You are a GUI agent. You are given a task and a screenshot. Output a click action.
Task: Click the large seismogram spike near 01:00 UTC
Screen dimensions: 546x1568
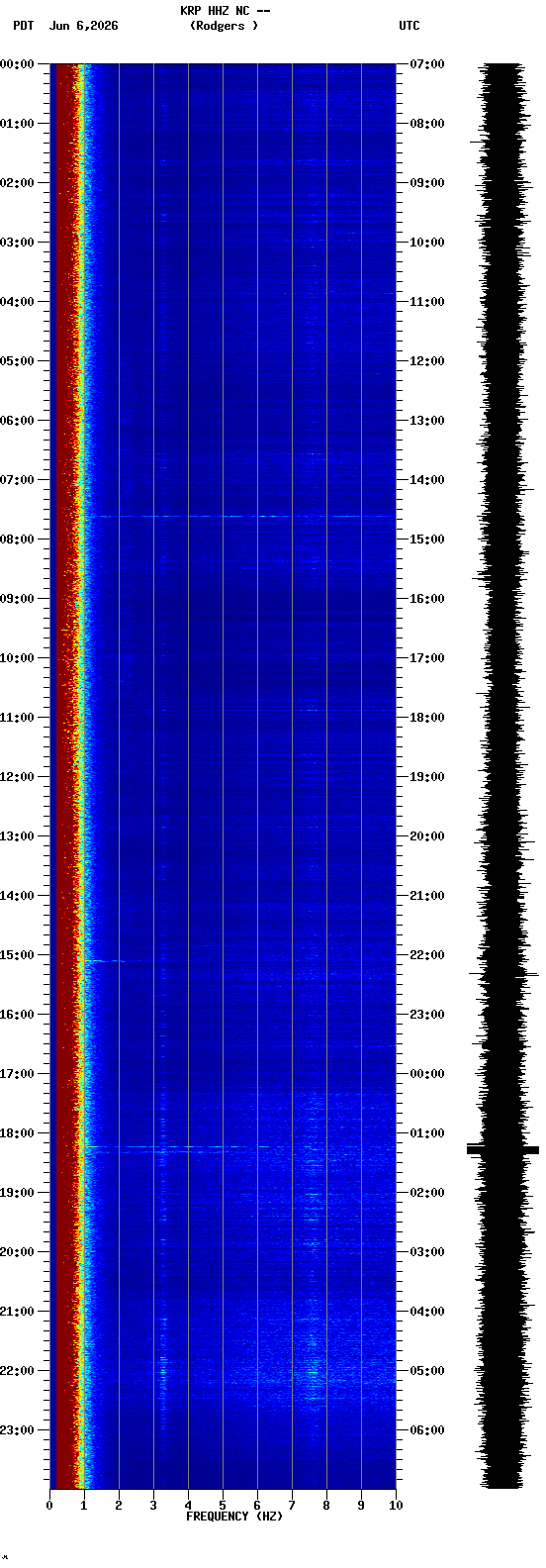click(502, 1149)
